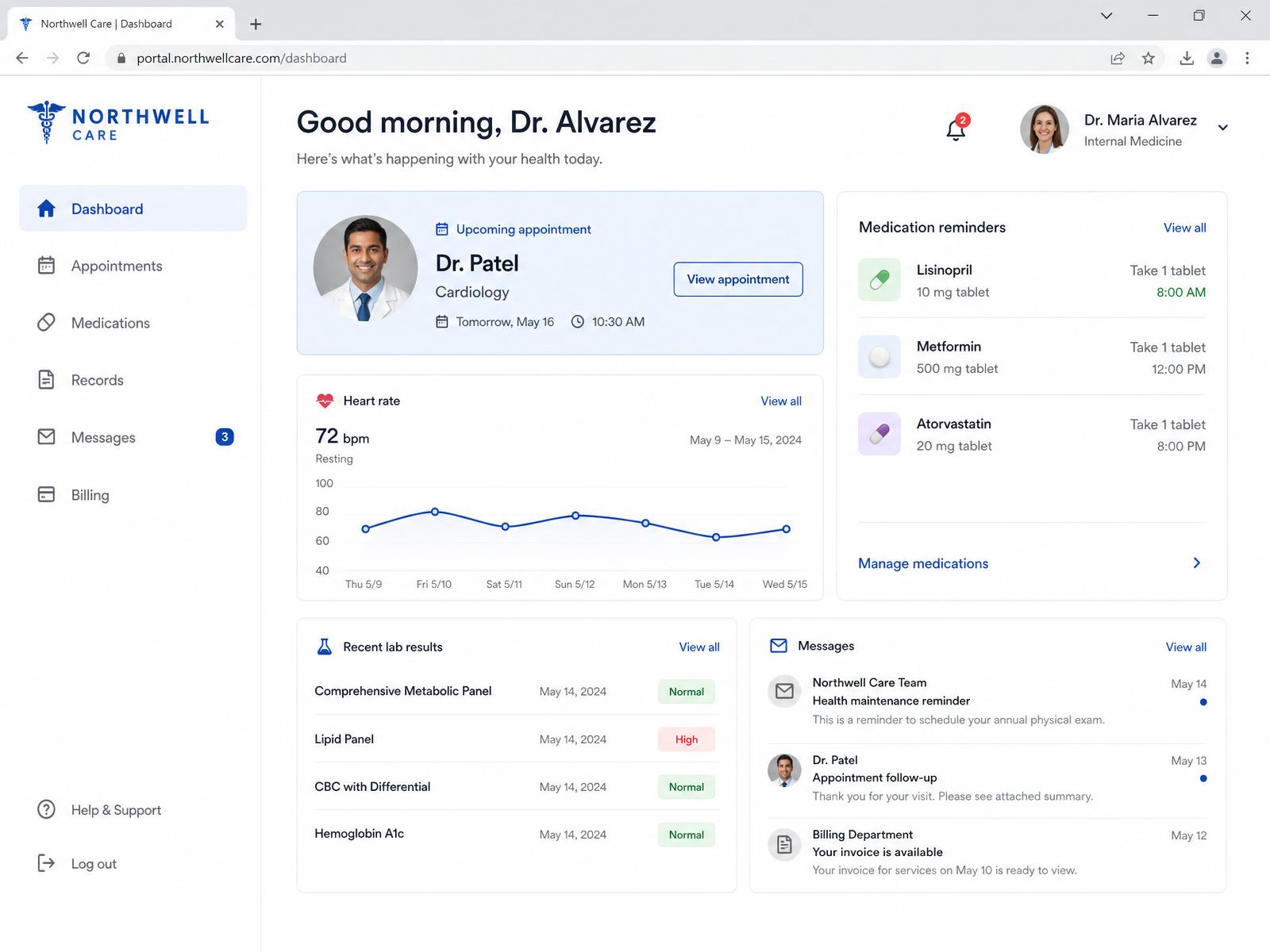Viewport: 1270px width, 952px height.
Task: Click Dr. Patel's appointment photo
Action: tap(365, 268)
